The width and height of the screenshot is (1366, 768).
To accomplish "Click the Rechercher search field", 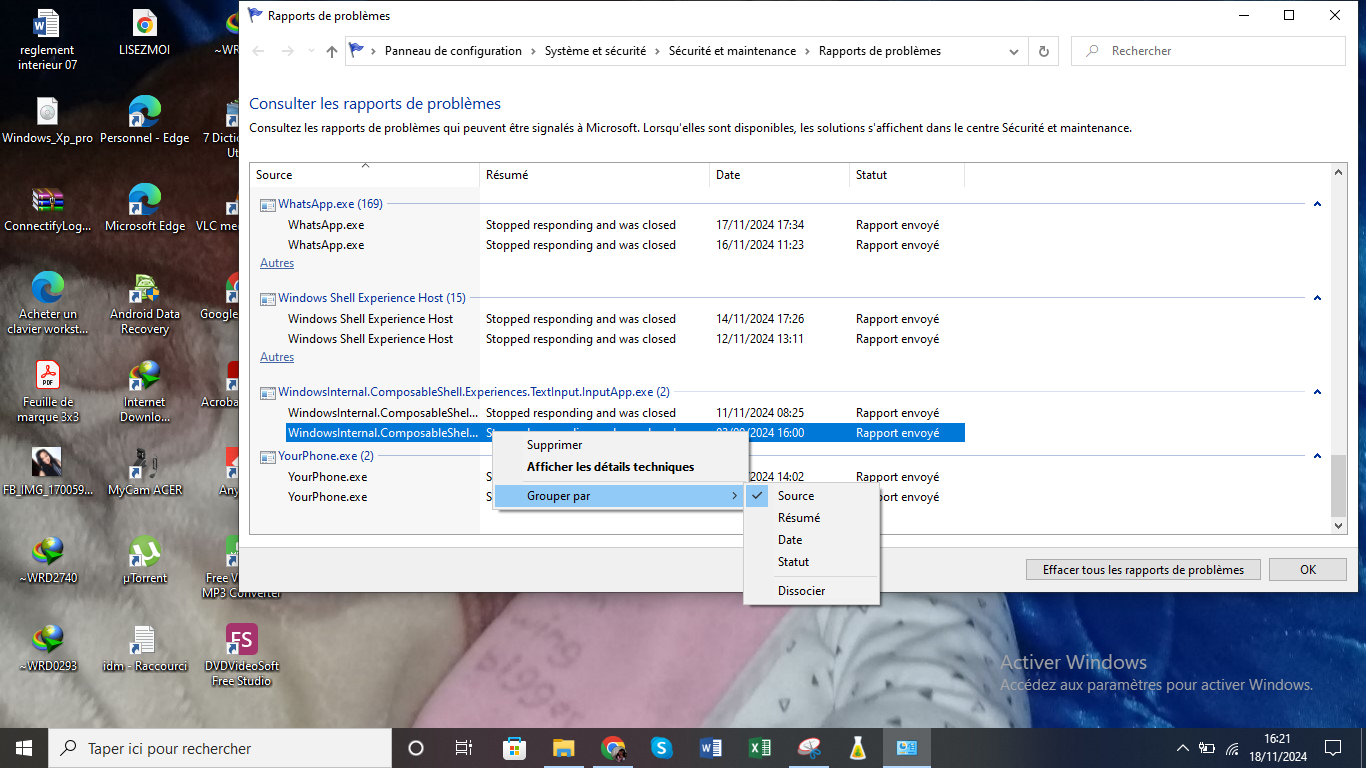I will [x=1208, y=51].
